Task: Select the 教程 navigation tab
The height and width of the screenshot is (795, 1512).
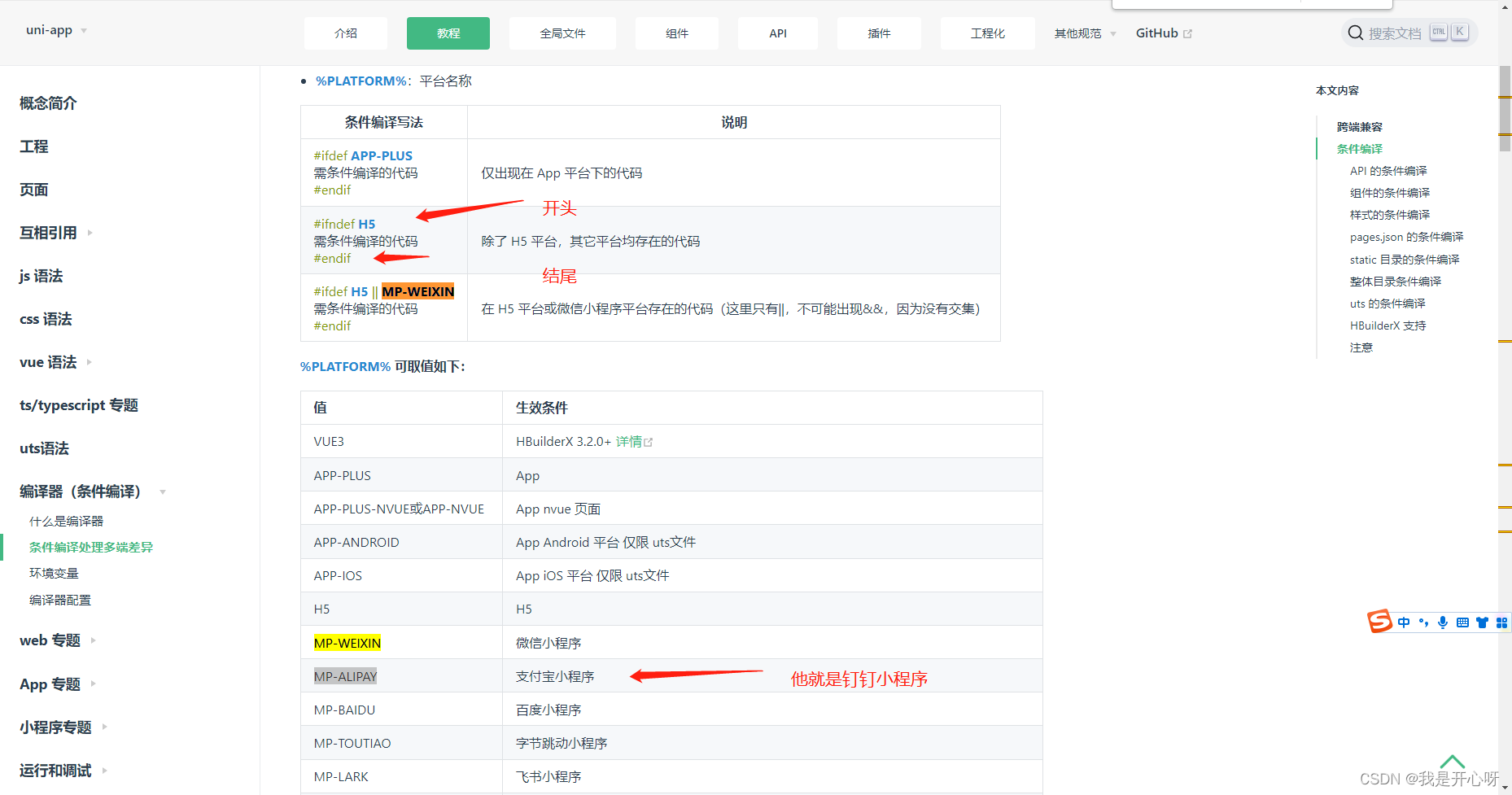Action: [x=448, y=33]
